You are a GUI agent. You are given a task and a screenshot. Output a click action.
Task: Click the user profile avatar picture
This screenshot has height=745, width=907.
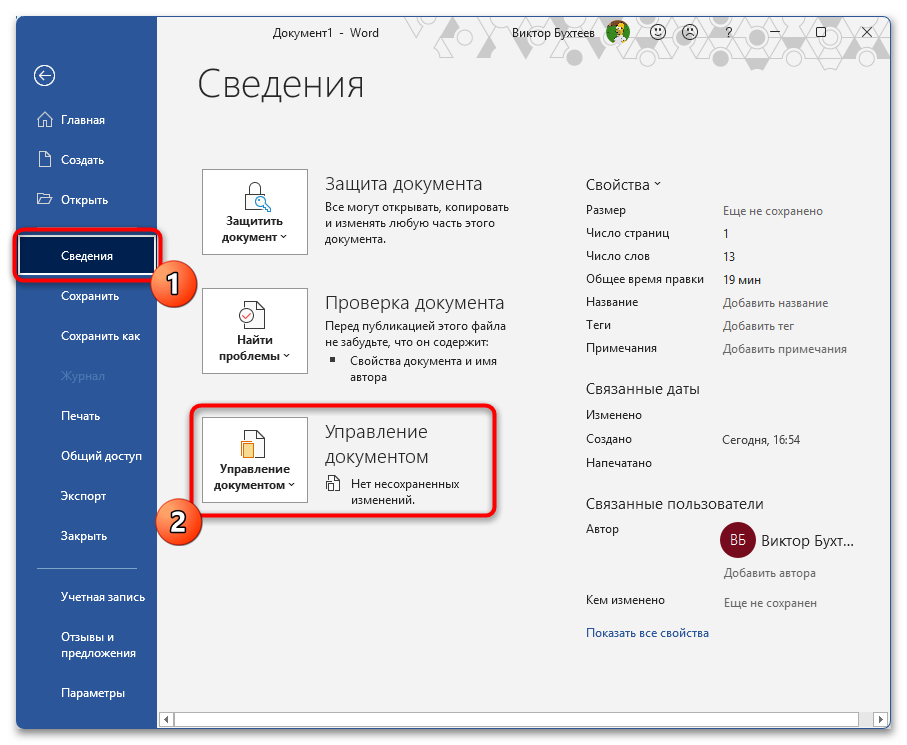(618, 32)
